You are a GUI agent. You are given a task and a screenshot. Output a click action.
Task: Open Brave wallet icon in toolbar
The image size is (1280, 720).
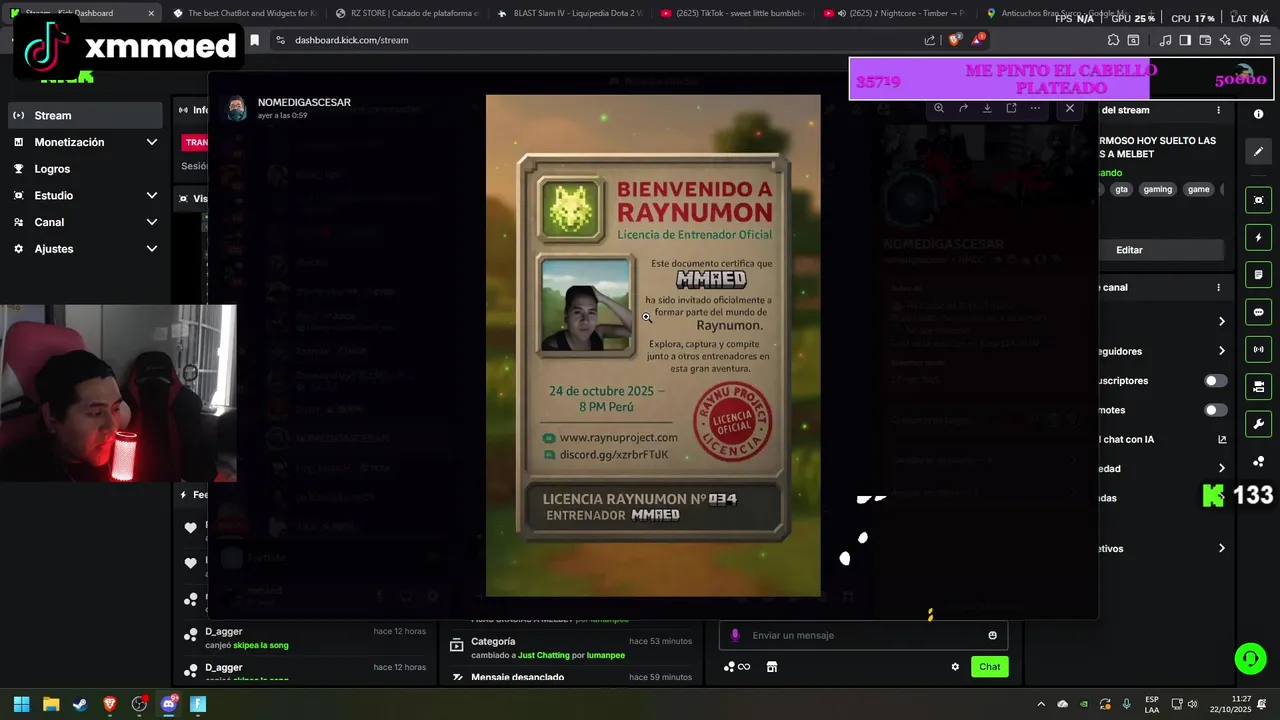coord(1205,40)
